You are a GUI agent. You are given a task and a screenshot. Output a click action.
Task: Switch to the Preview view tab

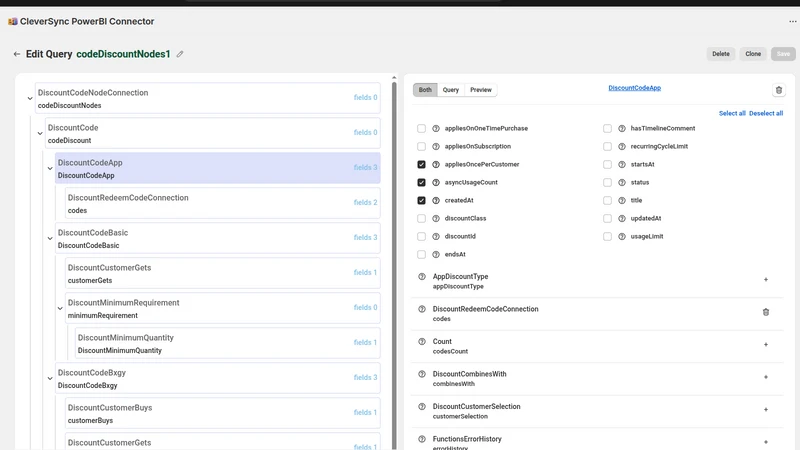tap(481, 90)
